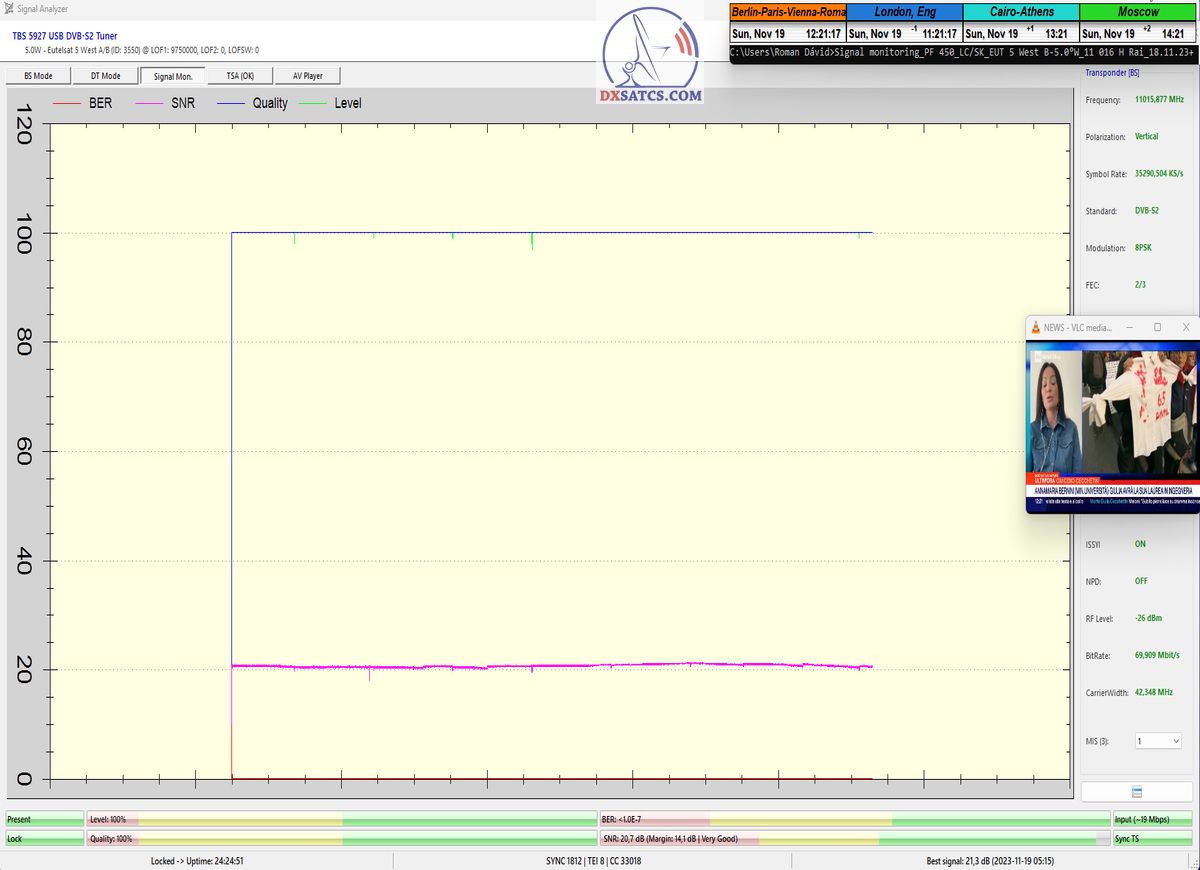Click the Quality 100% indicator bar
Screen dimensions: 1200x870
[341, 839]
